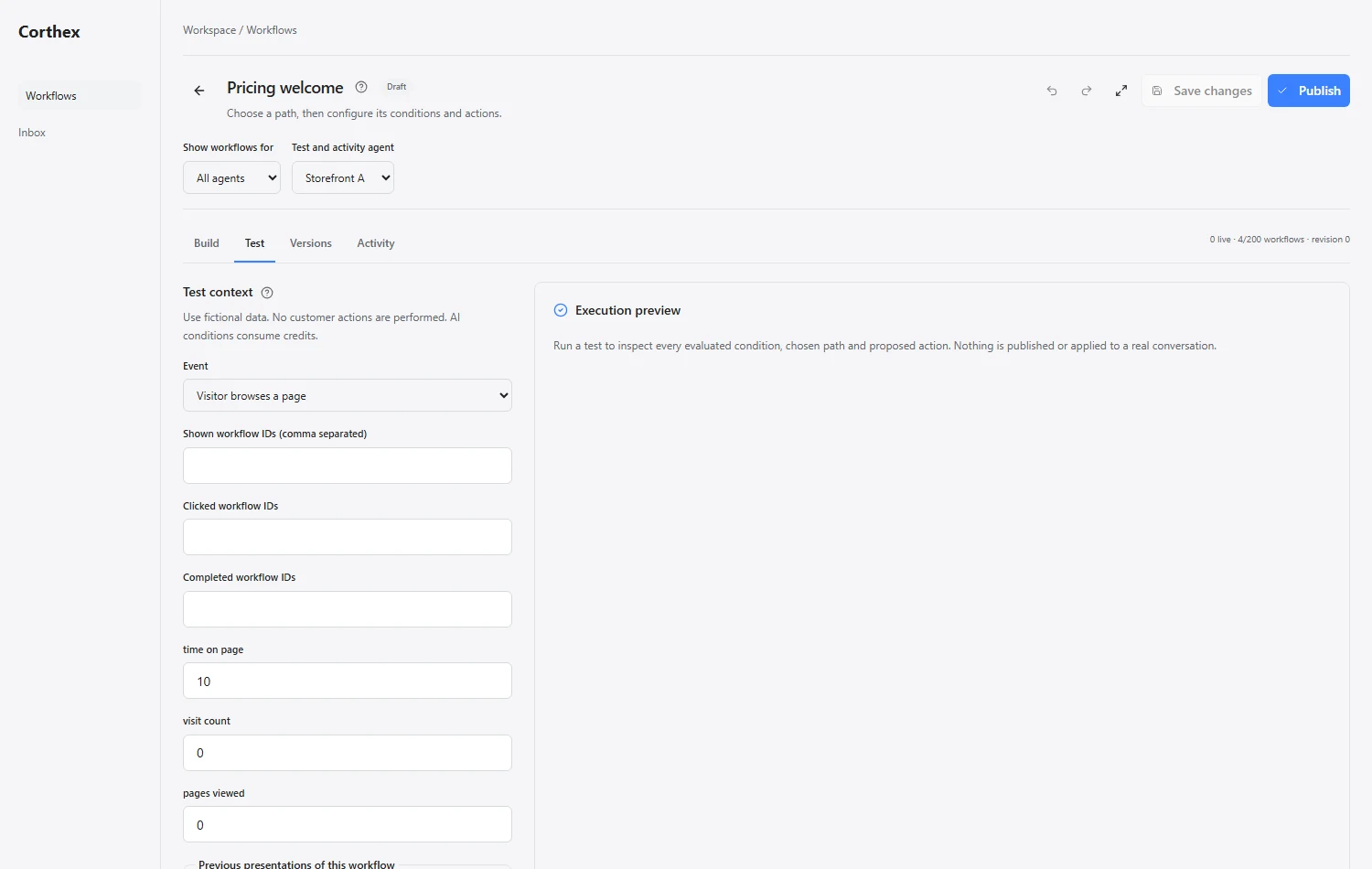Focus the Completed workflow IDs field
This screenshot has height=869, width=1372.
(x=348, y=609)
